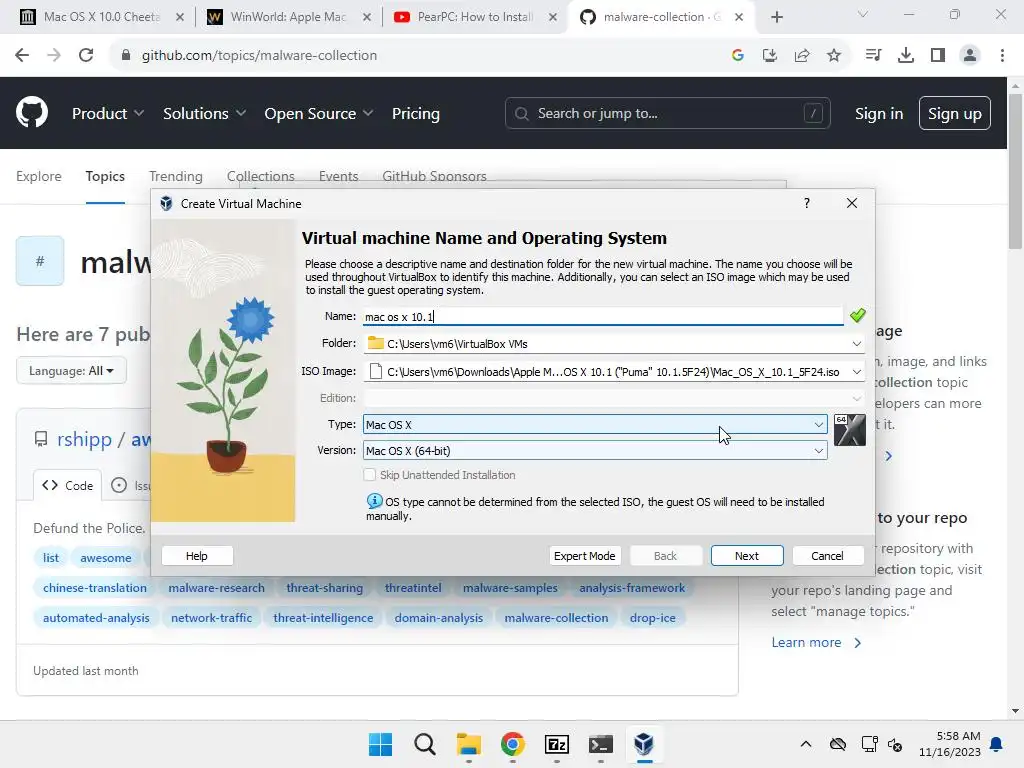Switch to the PearPC: How to Install tab
The width and height of the screenshot is (1024, 768).
tap(475, 17)
